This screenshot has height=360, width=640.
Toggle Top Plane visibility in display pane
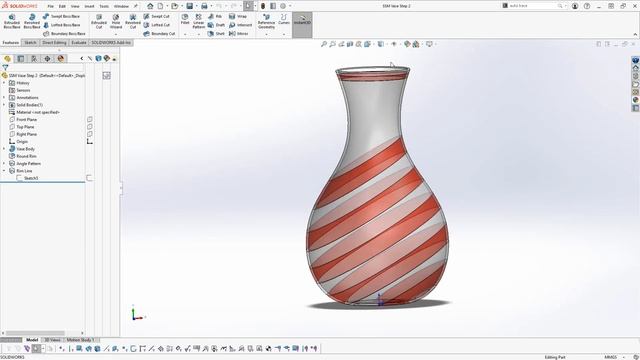[89, 127]
